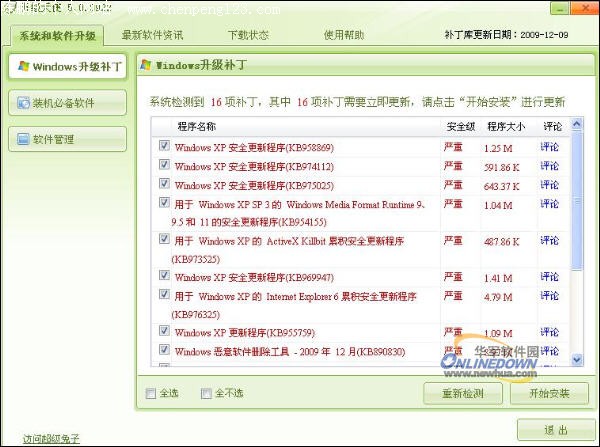600x447 pixels.
Task: Check the 全选 select-all checkbox
Action: 151,393
